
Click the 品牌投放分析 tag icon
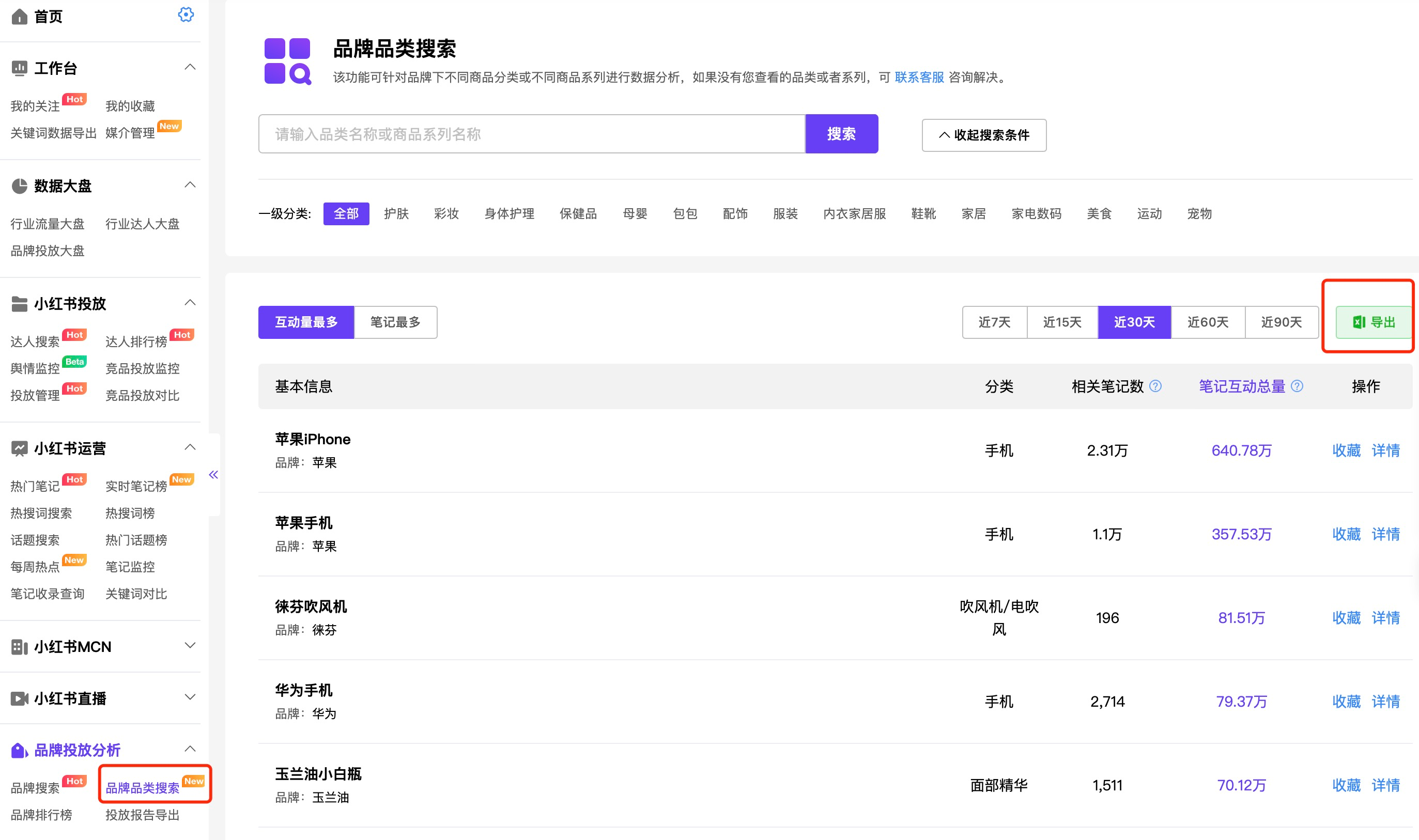[19, 751]
